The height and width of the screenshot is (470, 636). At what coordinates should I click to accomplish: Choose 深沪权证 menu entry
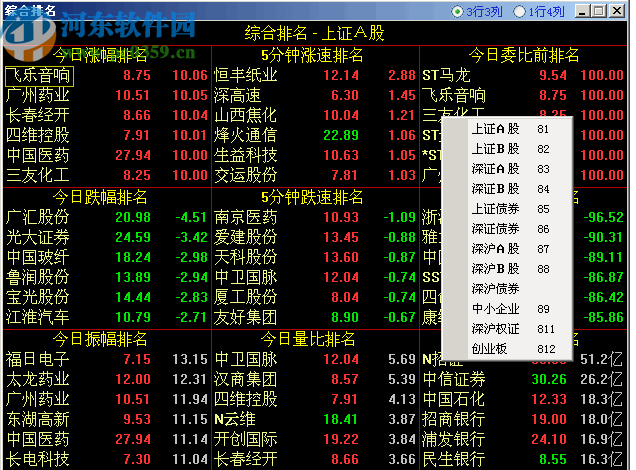coord(507,328)
